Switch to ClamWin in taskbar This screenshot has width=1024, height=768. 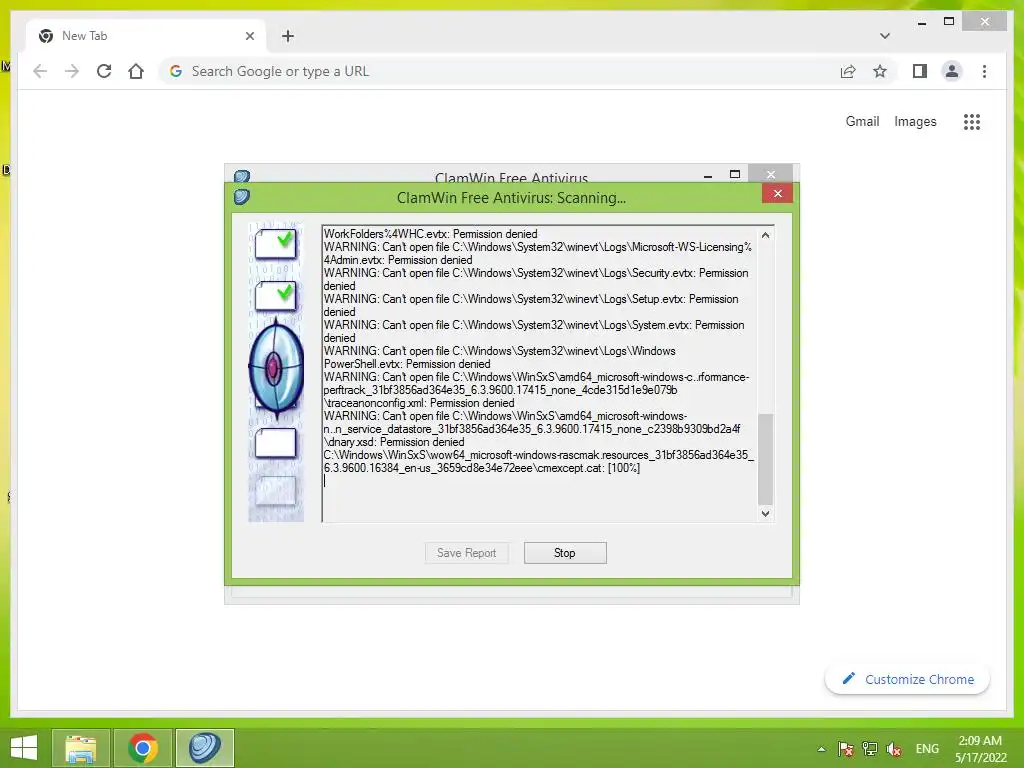205,748
